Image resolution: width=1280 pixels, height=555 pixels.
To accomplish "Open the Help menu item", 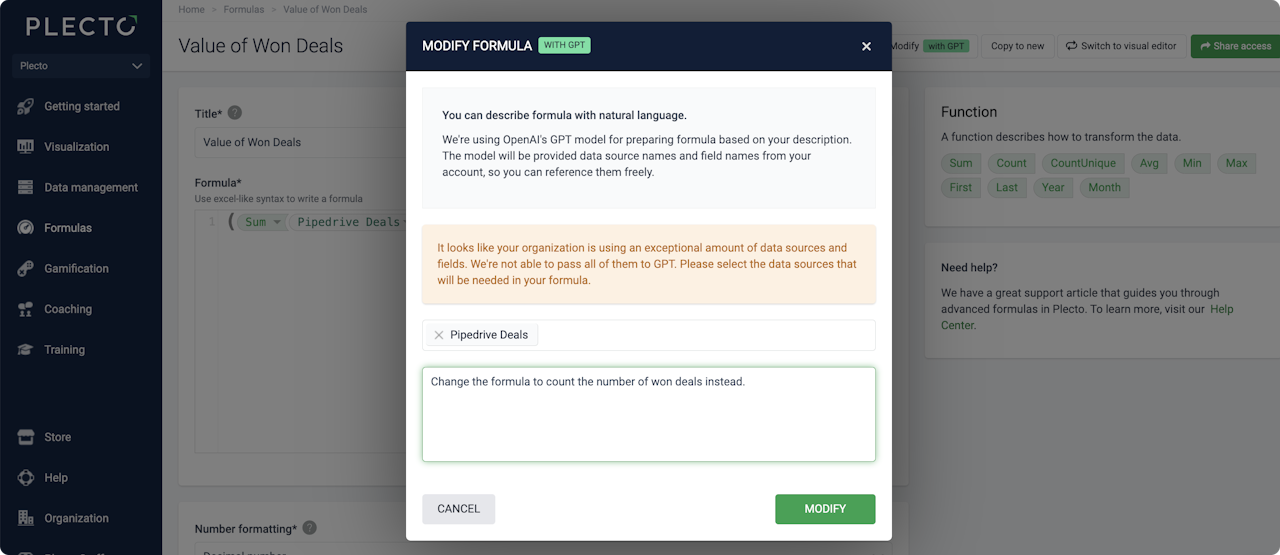I will (56, 478).
